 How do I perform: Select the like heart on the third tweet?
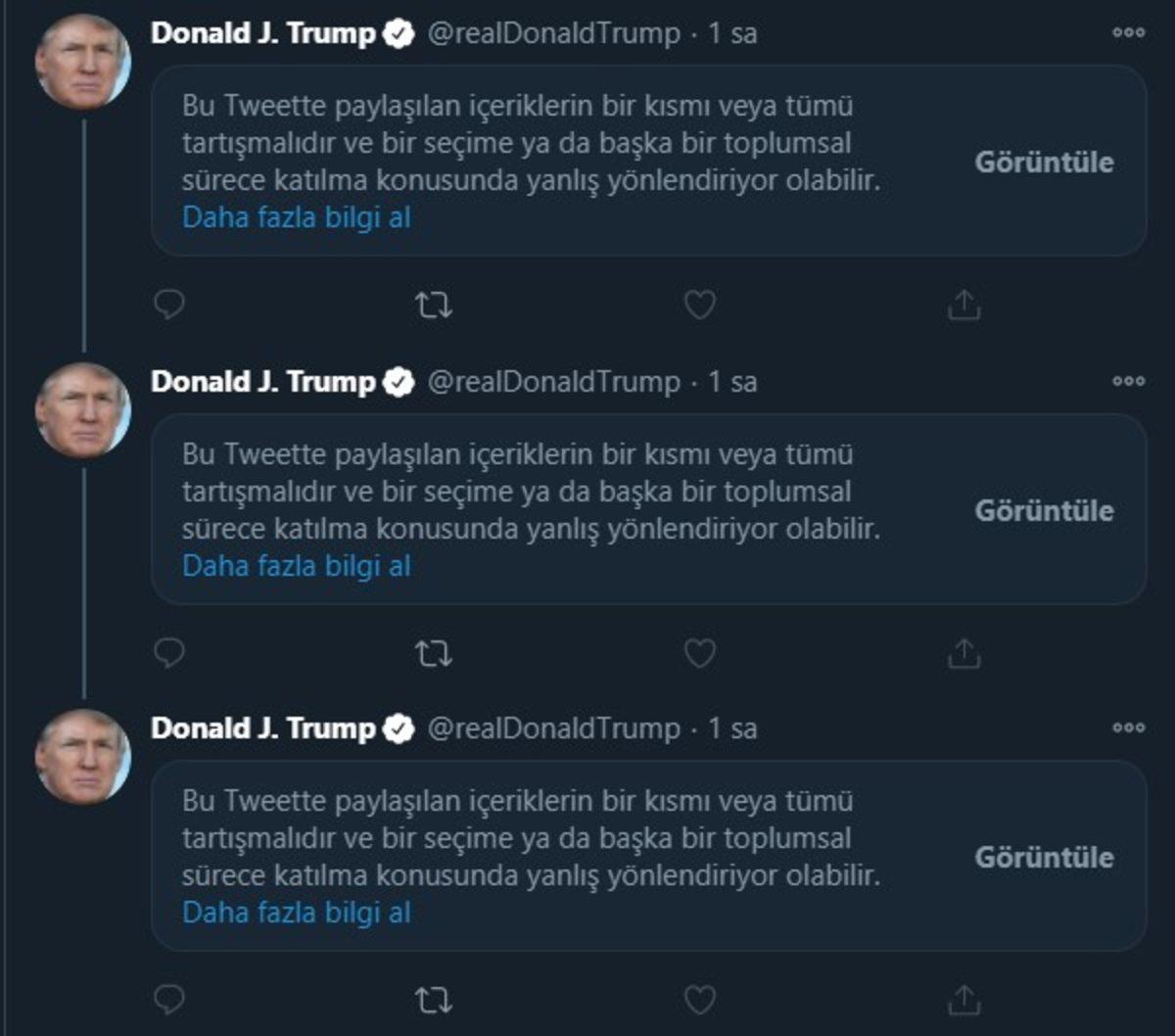point(699,998)
